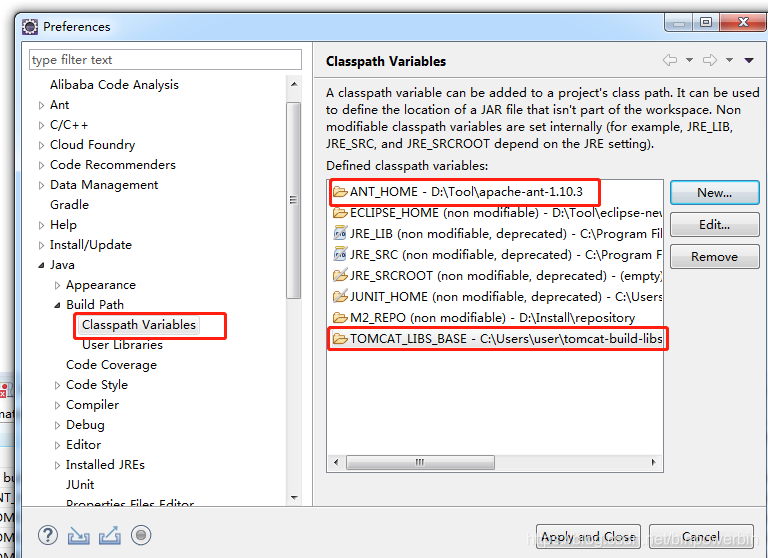Click Apply and Close button
Screen dimensions: 768x558
[588, 536]
